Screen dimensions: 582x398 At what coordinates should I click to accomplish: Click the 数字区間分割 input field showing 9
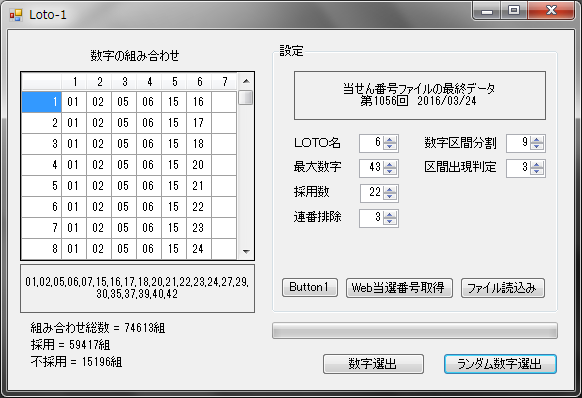519,143
